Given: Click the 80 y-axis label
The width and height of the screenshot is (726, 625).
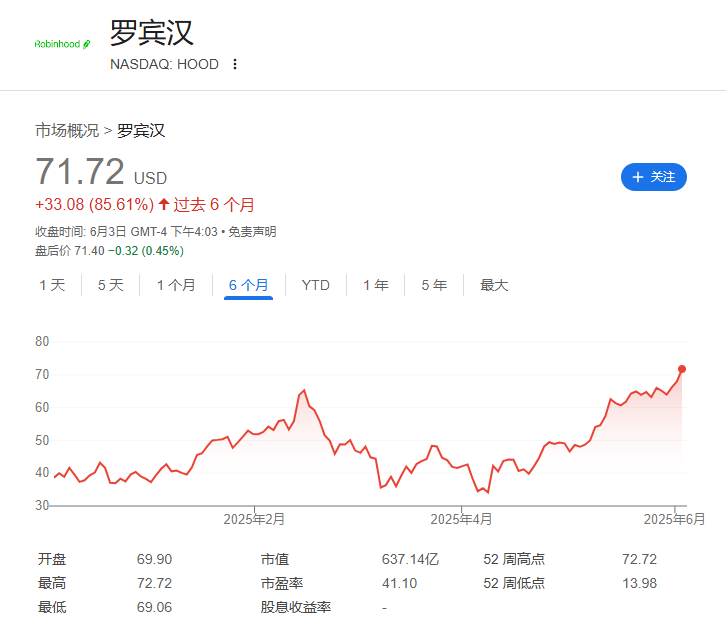Looking at the screenshot, I should [42, 342].
